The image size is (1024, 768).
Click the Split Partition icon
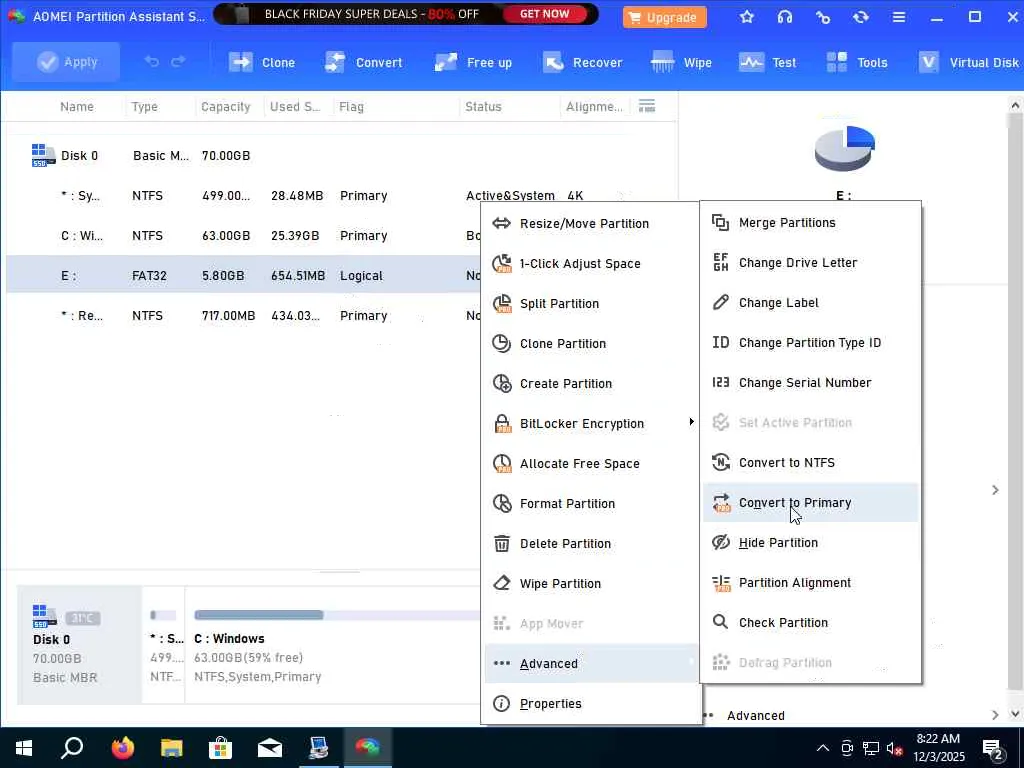(501, 304)
